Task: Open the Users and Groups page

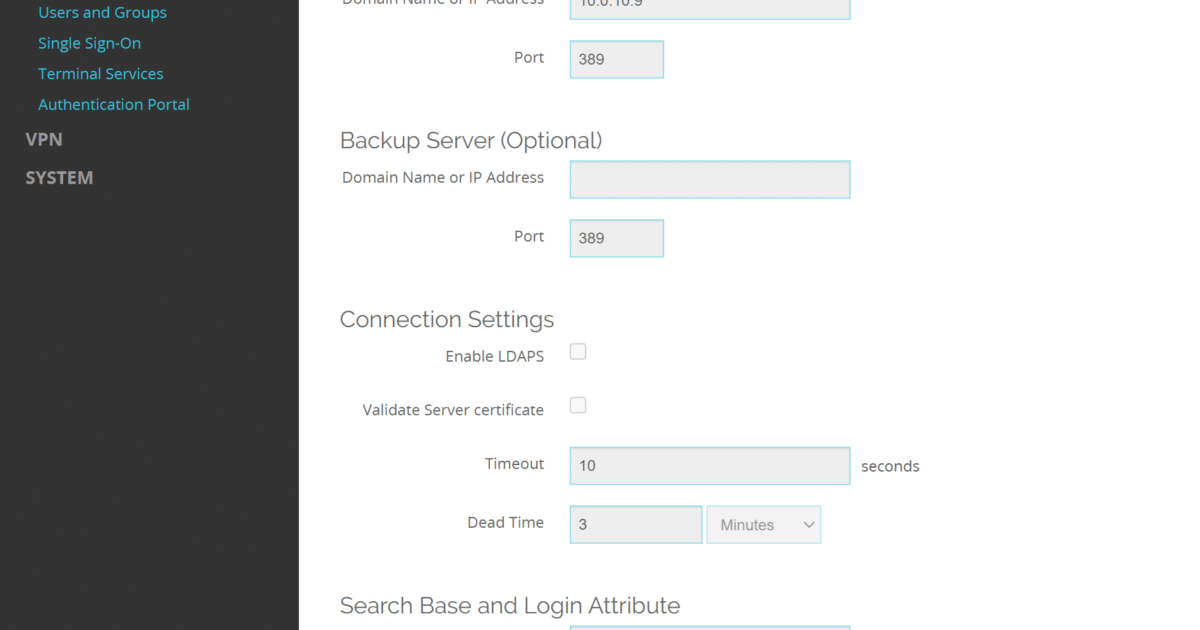Action: click(x=102, y=13)
